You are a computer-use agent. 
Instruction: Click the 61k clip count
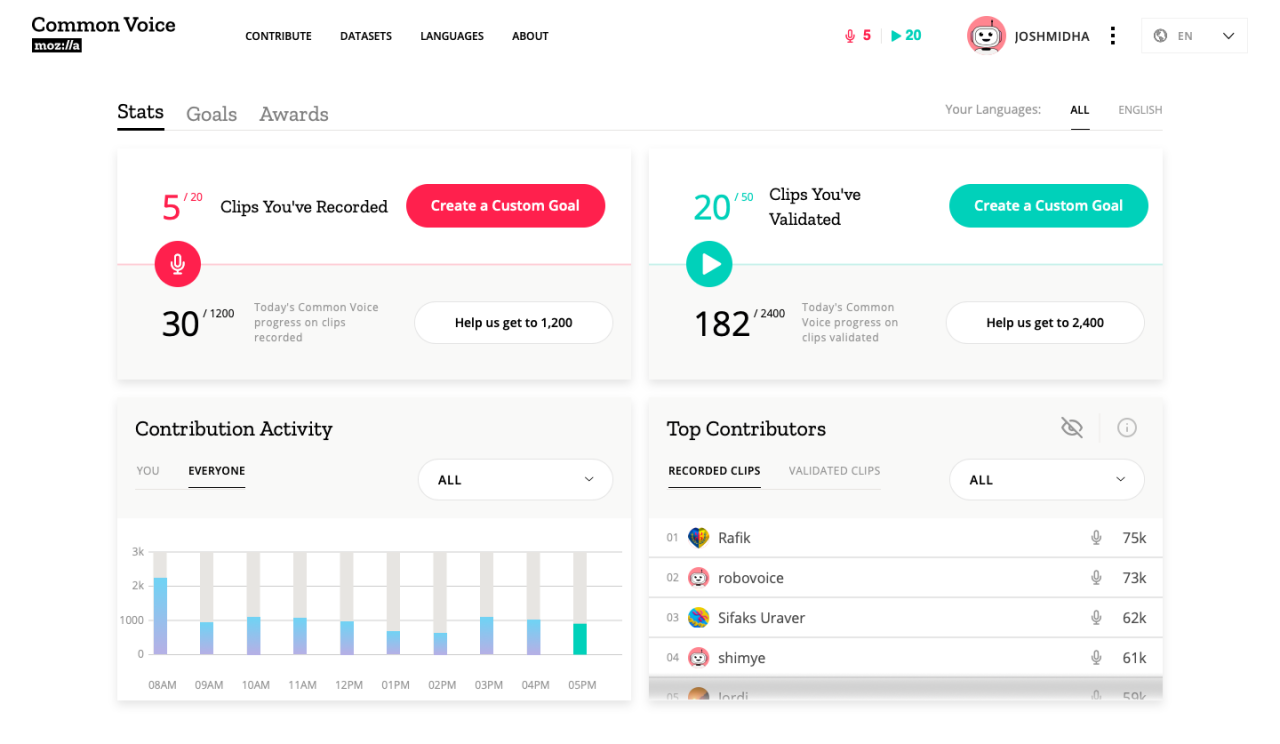coord(1134,658)
